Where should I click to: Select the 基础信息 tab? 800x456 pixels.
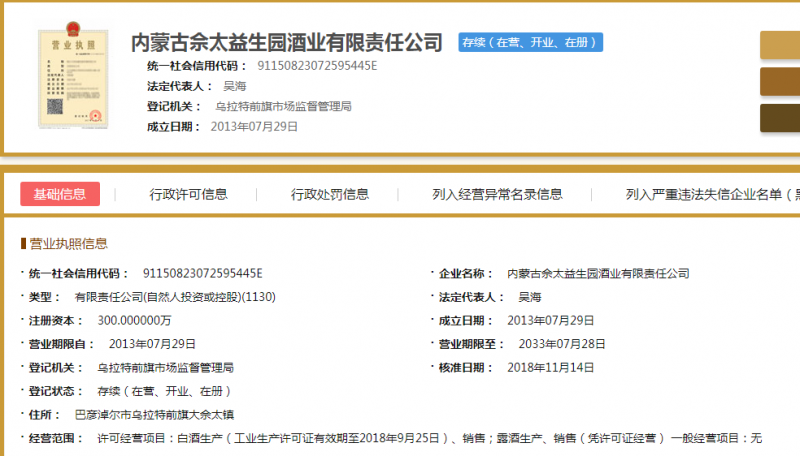60,194
